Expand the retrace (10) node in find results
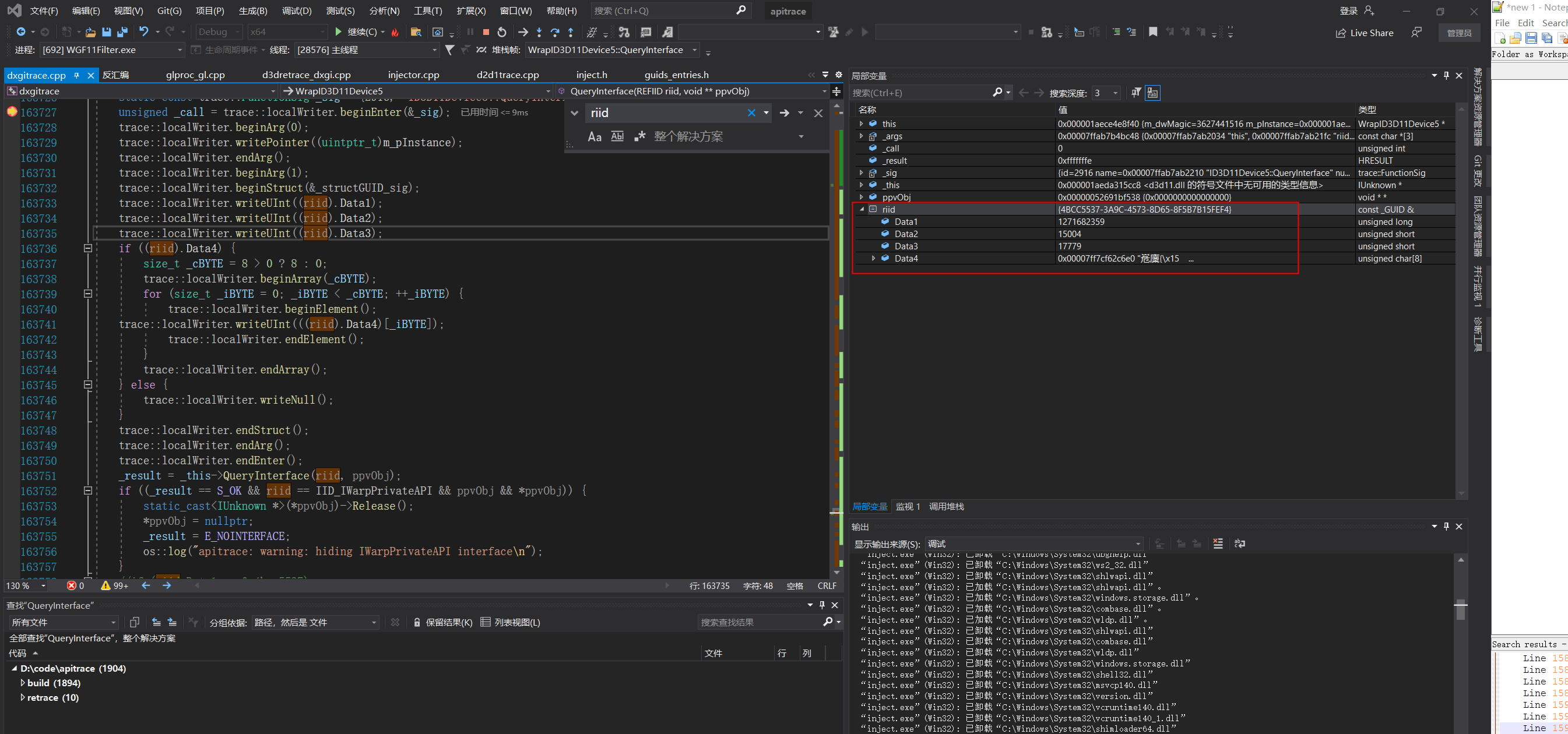Image resolution: width=1568 pixels, height=734 pixels. (23, 697)
